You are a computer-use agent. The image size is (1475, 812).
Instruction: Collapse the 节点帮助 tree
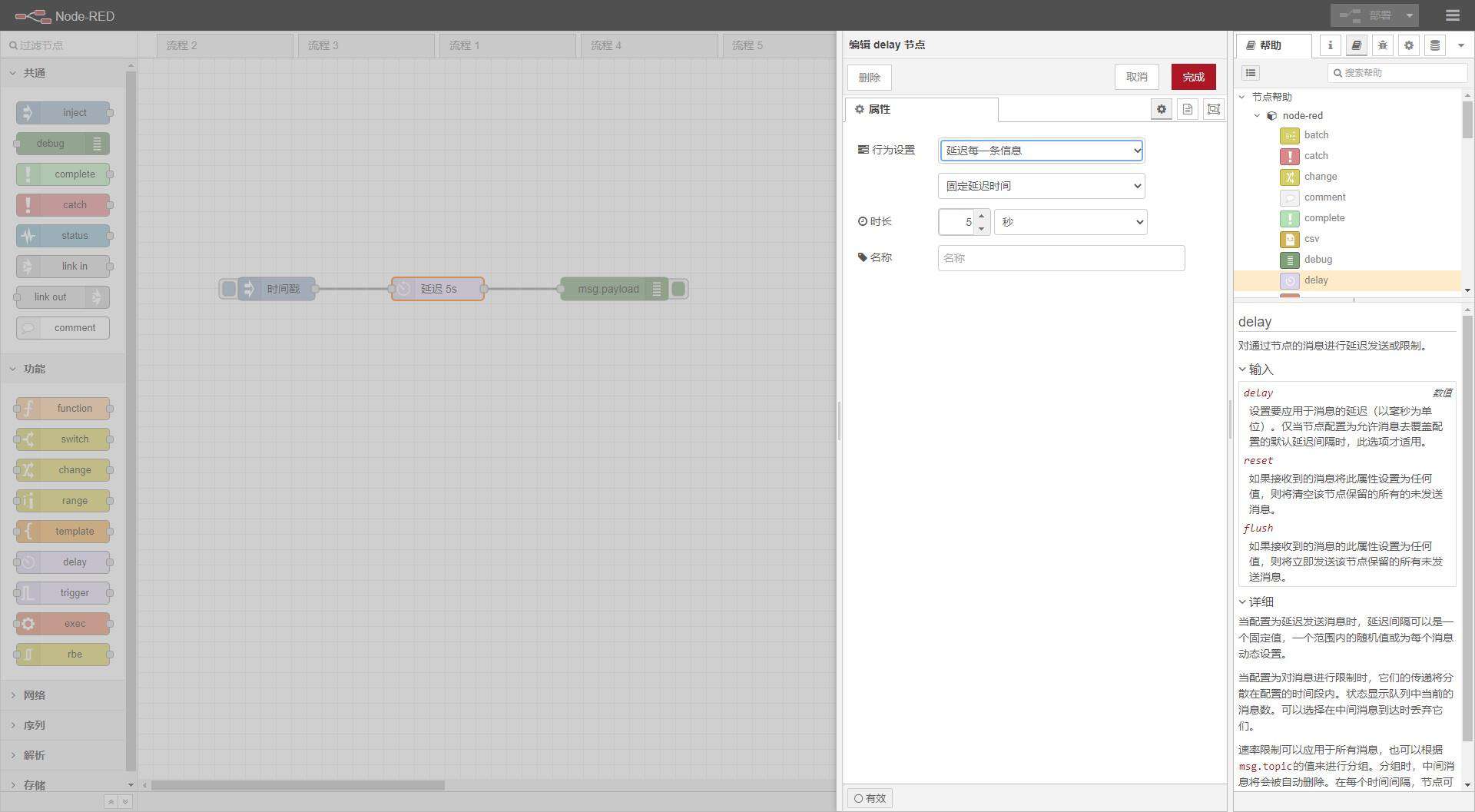[1242, 97]
